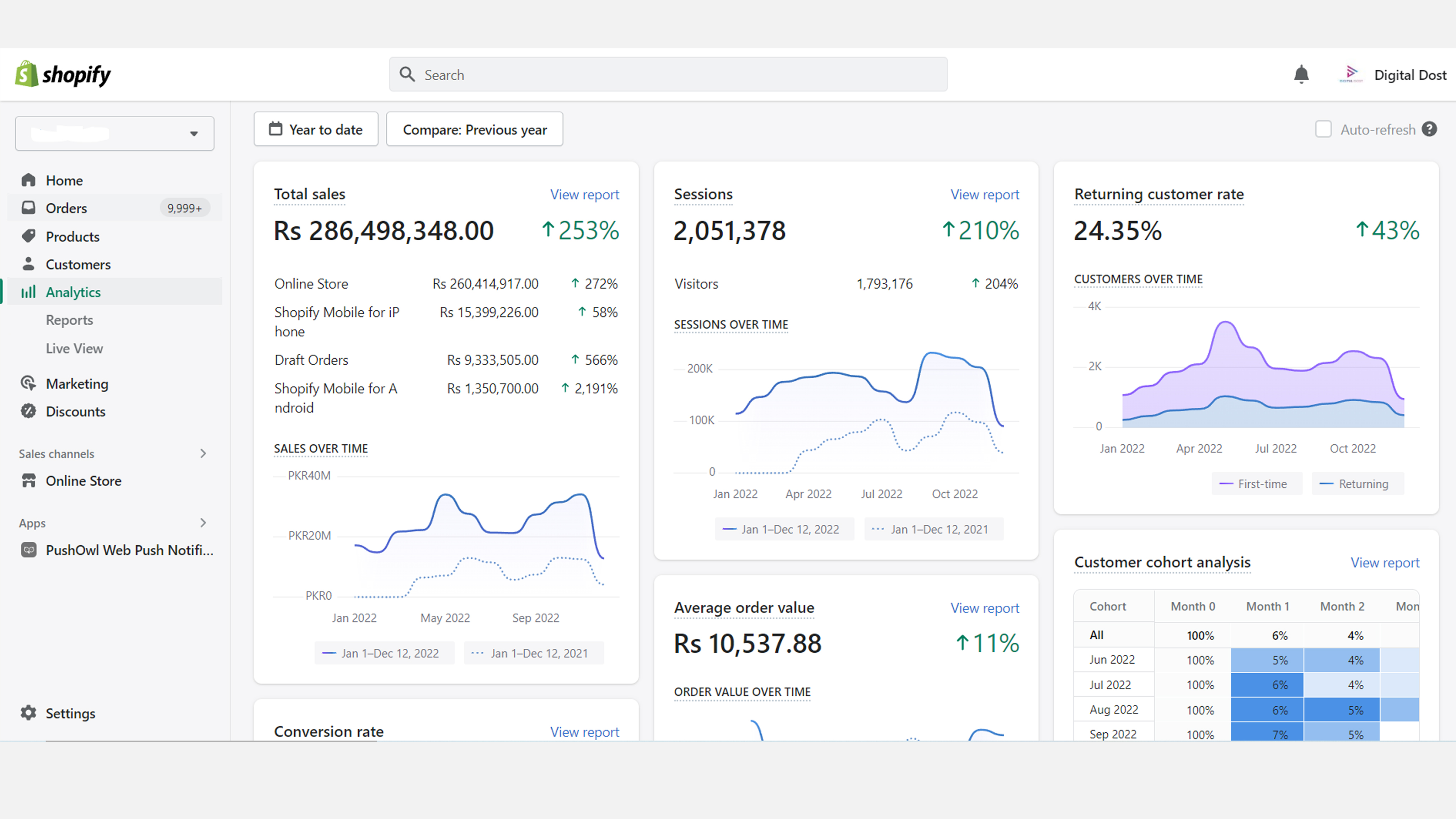Open the Reports submenu item
The width and height of the screenshot is (1456, 819).
point(70,320)
